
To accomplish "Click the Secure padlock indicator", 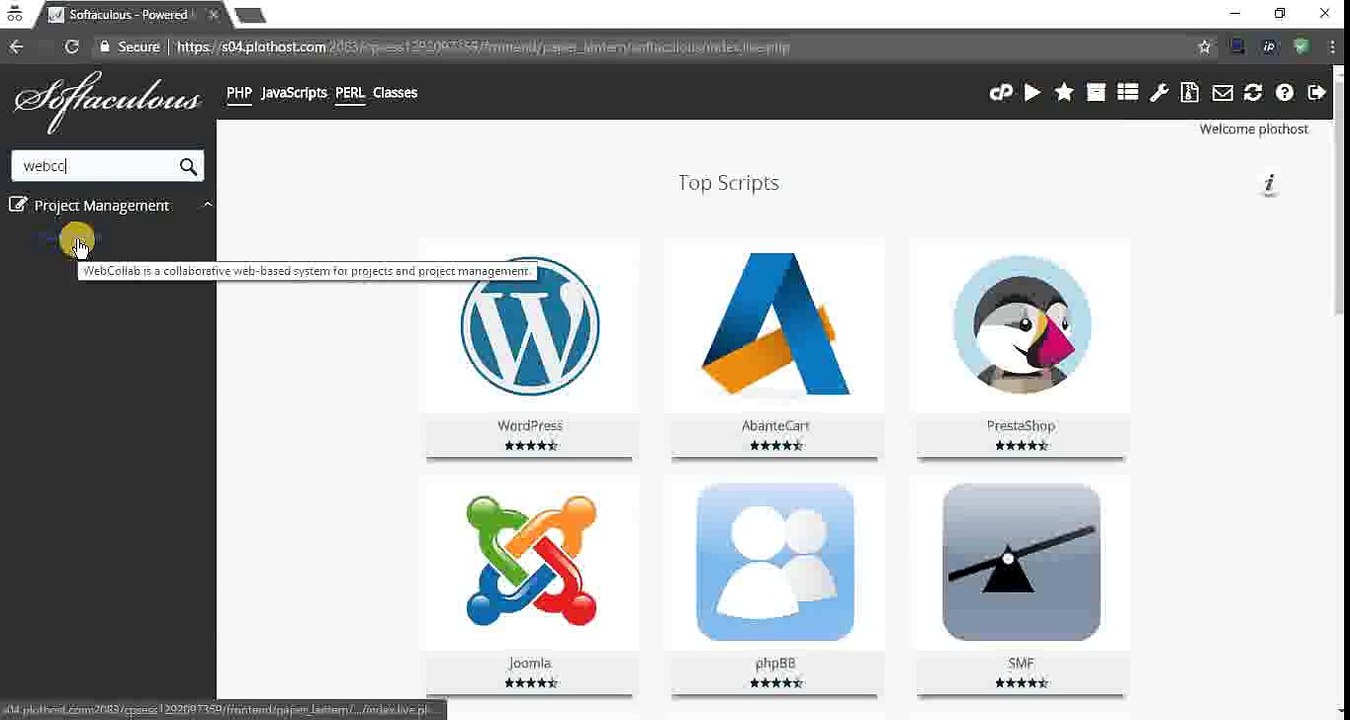I will pyautogui.click(x=130, y=47).
